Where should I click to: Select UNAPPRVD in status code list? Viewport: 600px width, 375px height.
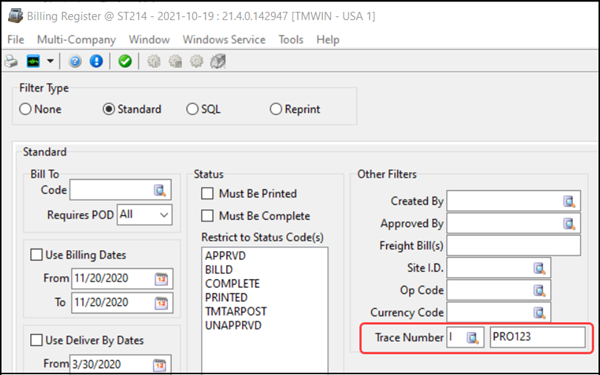click(233, 326)
